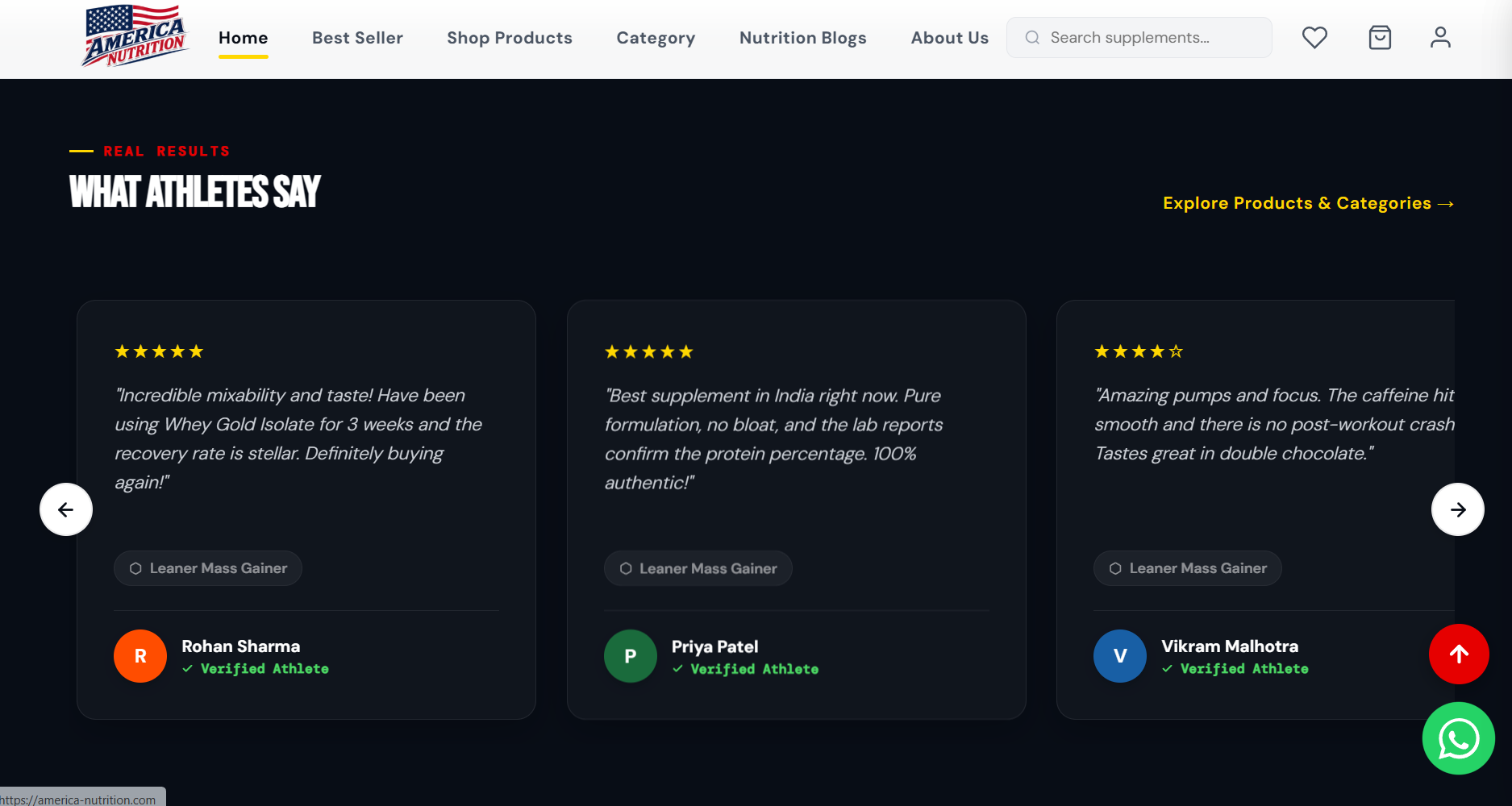
Task: Follow the Explore Products & Categories link
Action: (x=1308, y=203)
